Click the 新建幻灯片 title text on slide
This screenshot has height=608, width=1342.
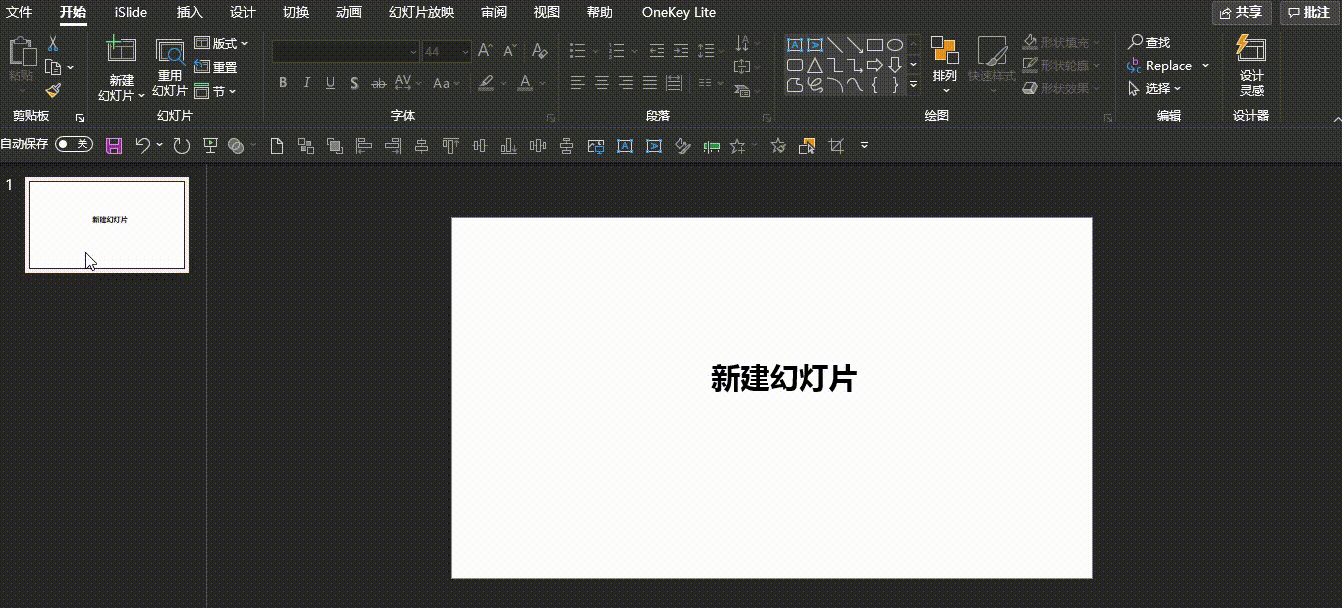[783, 378]
